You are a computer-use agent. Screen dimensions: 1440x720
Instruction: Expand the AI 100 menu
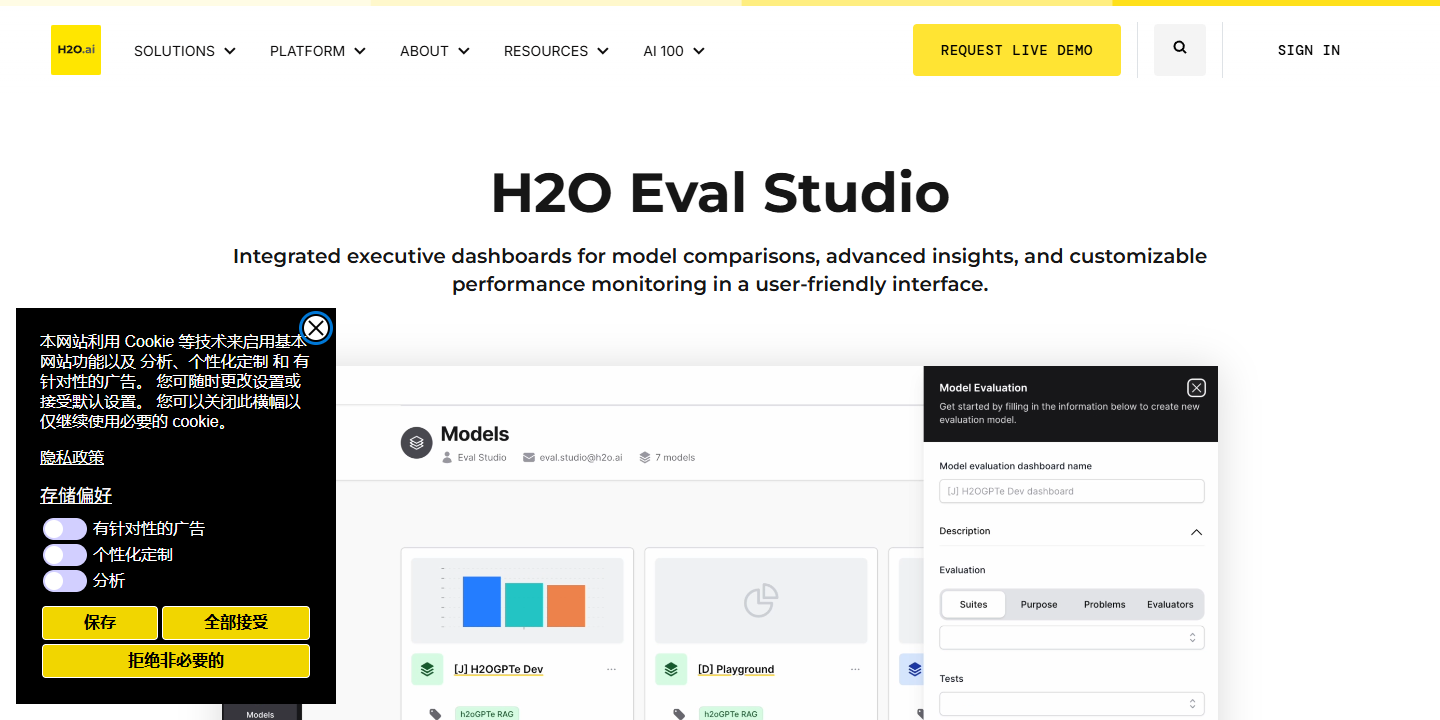point(674,51)
